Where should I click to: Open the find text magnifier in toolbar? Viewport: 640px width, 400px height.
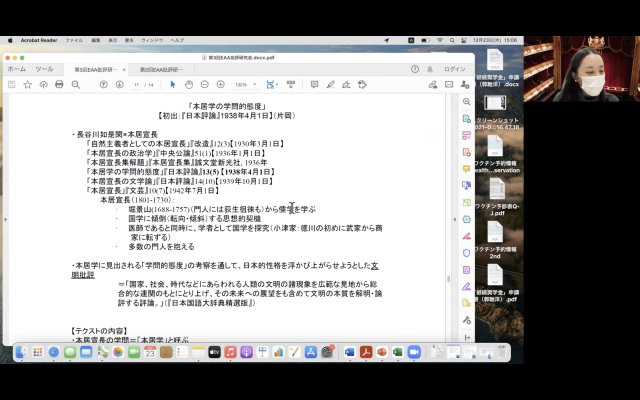(76, 84)
